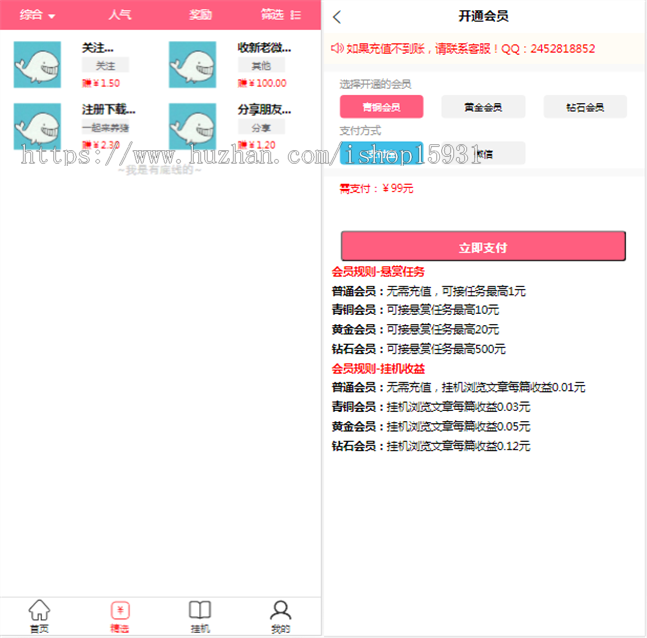Select the 钻石会员 membership option
Image resolution: width=647 pixels, height=638 pixels.
click(x=585, y=107)
